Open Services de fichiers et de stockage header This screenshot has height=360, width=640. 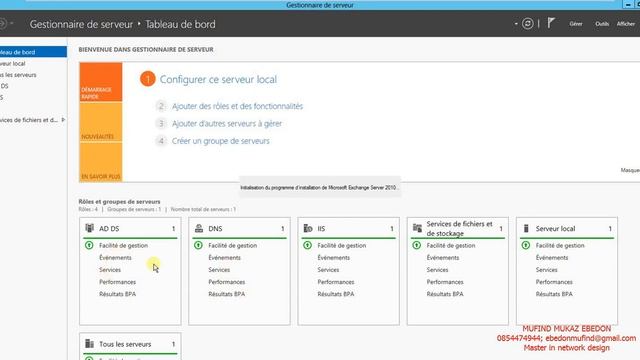458,228
